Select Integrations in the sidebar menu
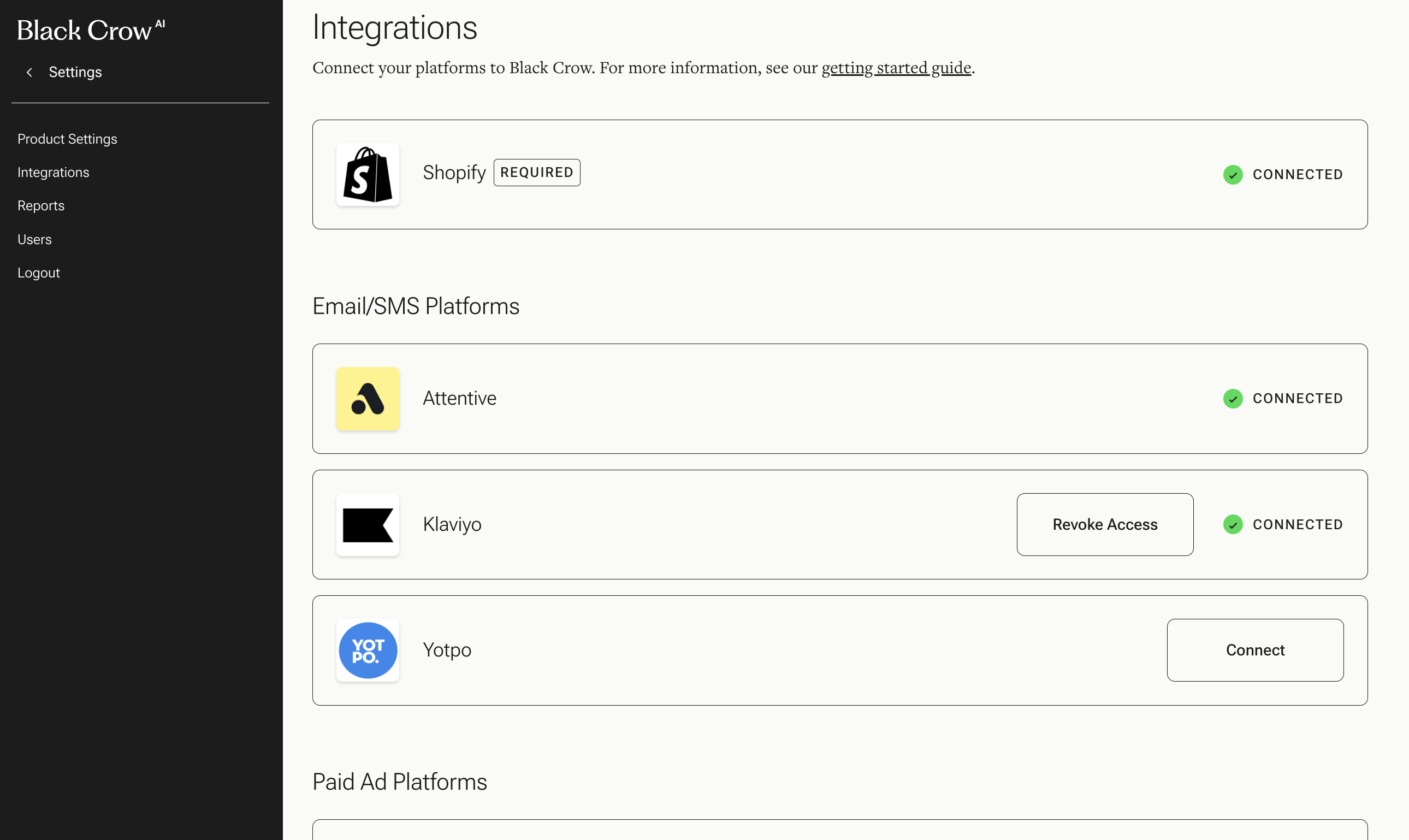Image resolution: width=1409 pixels, height=840 pixels. (x=53, y=172)
